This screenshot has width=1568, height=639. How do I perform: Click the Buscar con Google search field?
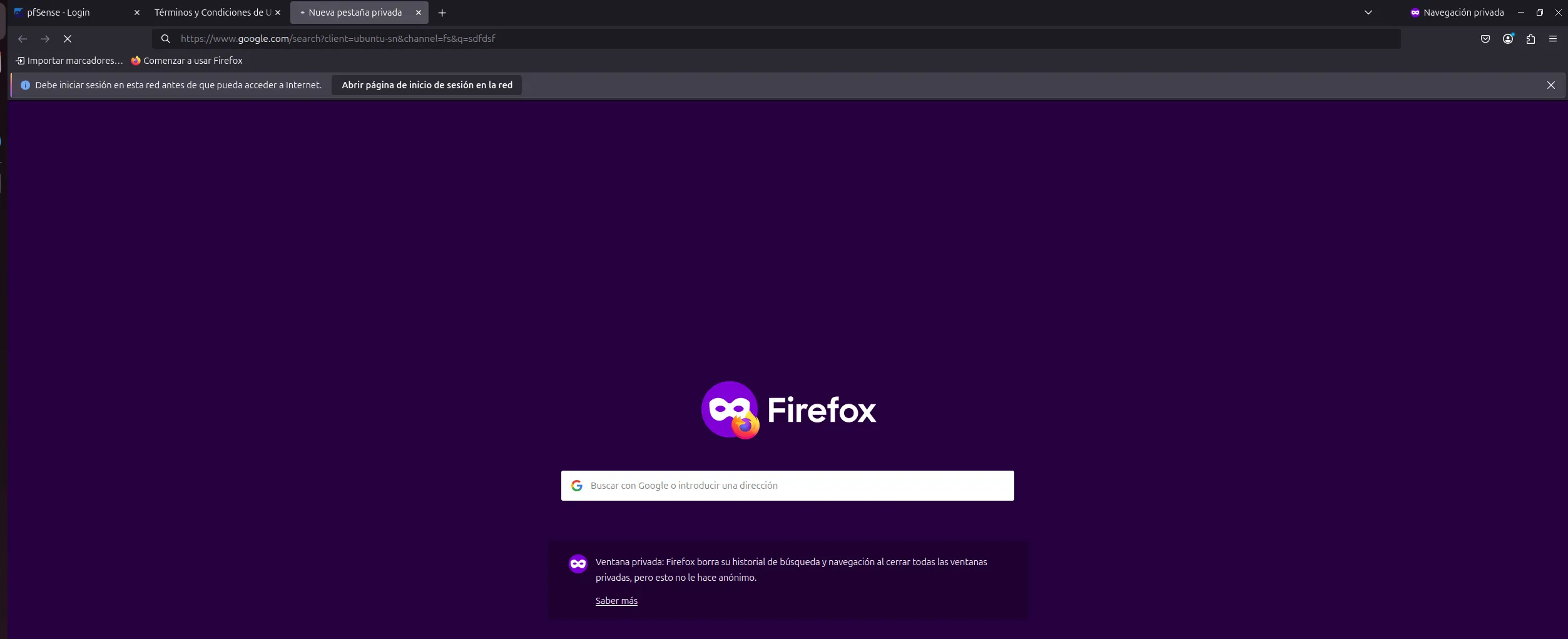tap(787, 486)
